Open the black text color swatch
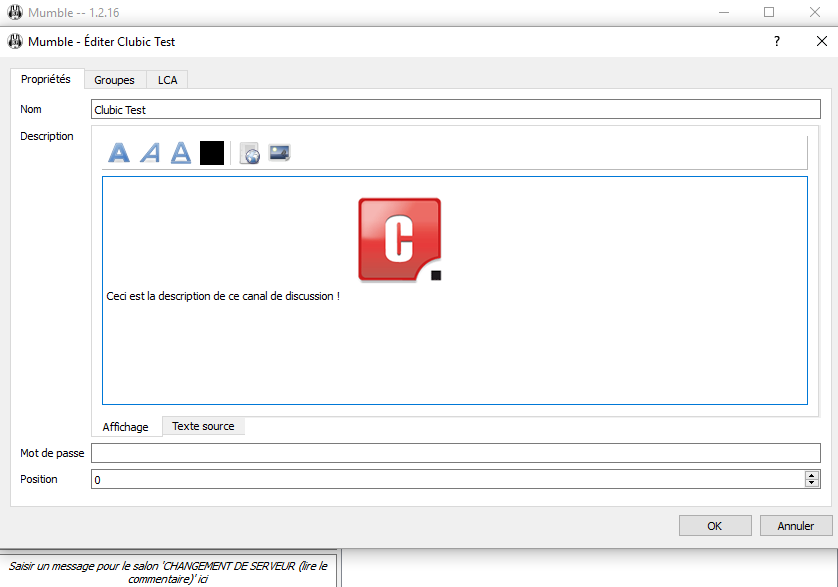The image size is (838, 587). [x=212, y=153]
